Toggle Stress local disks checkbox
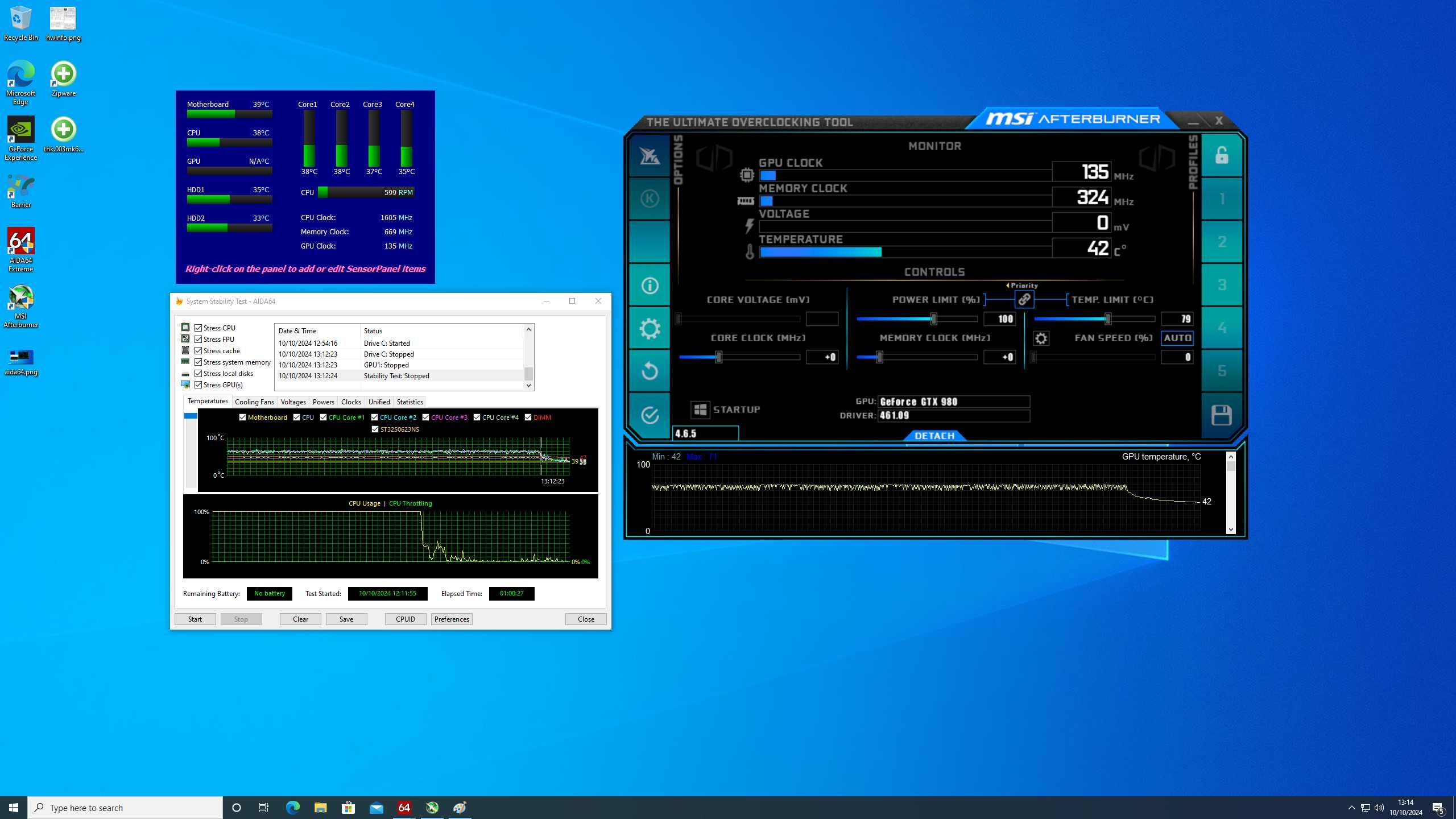 pyautogui.click(x=198, y=373)
